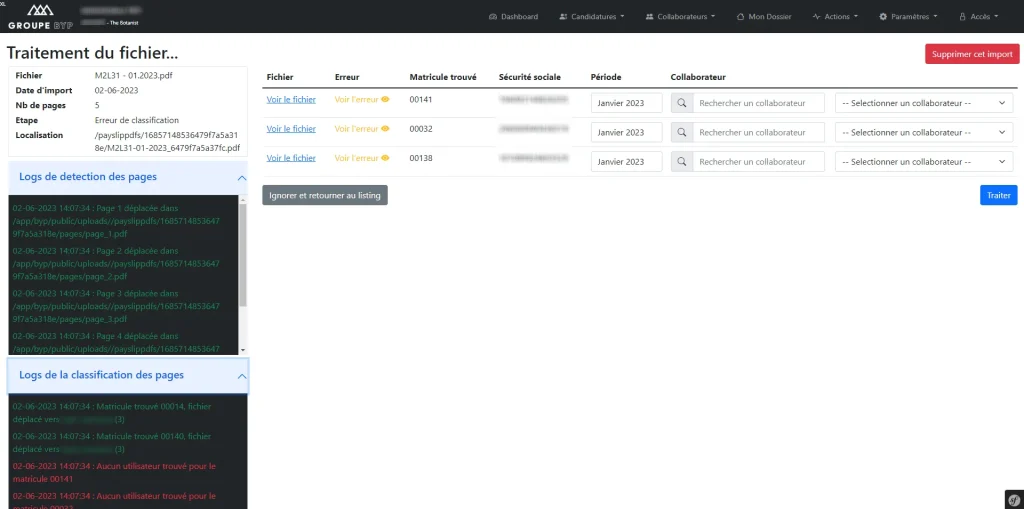The height and width of the screenshot is (509, 1024).
Task: Click the Page 3 déplacée log entry
Action: pyautogui.click(x=116, y=307)
